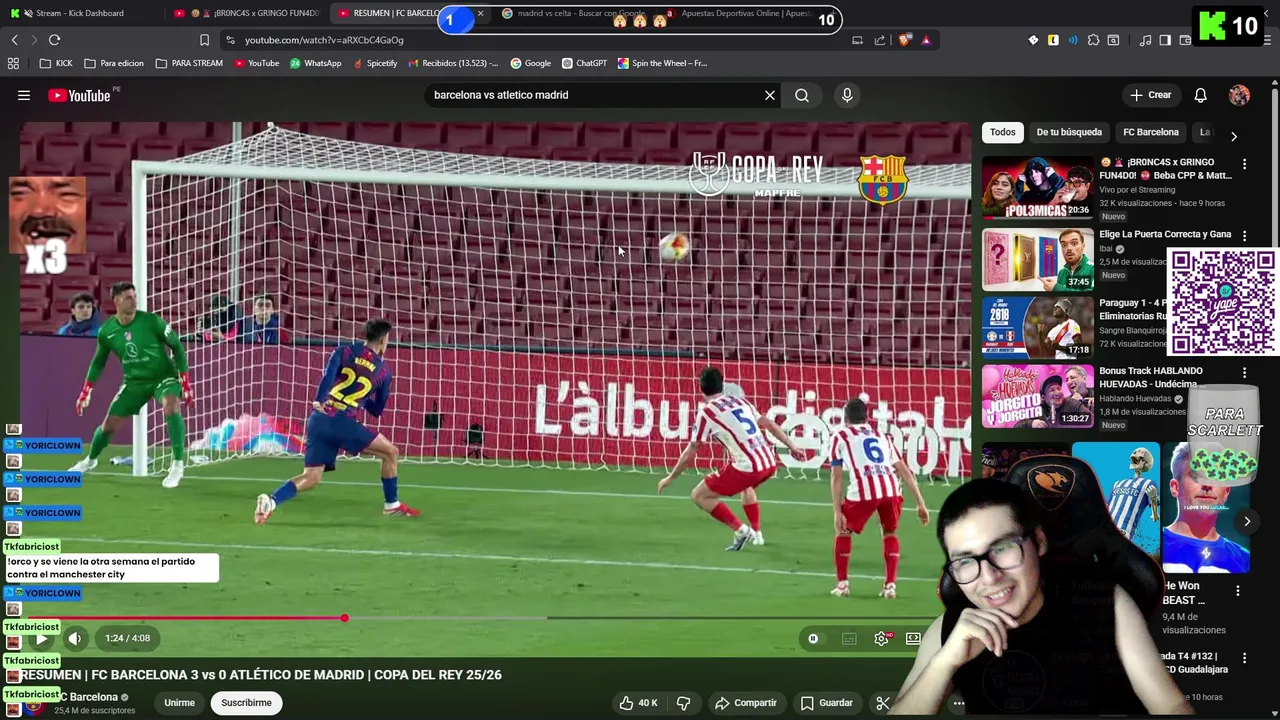Bookmark this page icon
Viewport: 1280px width, 720px height.
tap(204, 40)
